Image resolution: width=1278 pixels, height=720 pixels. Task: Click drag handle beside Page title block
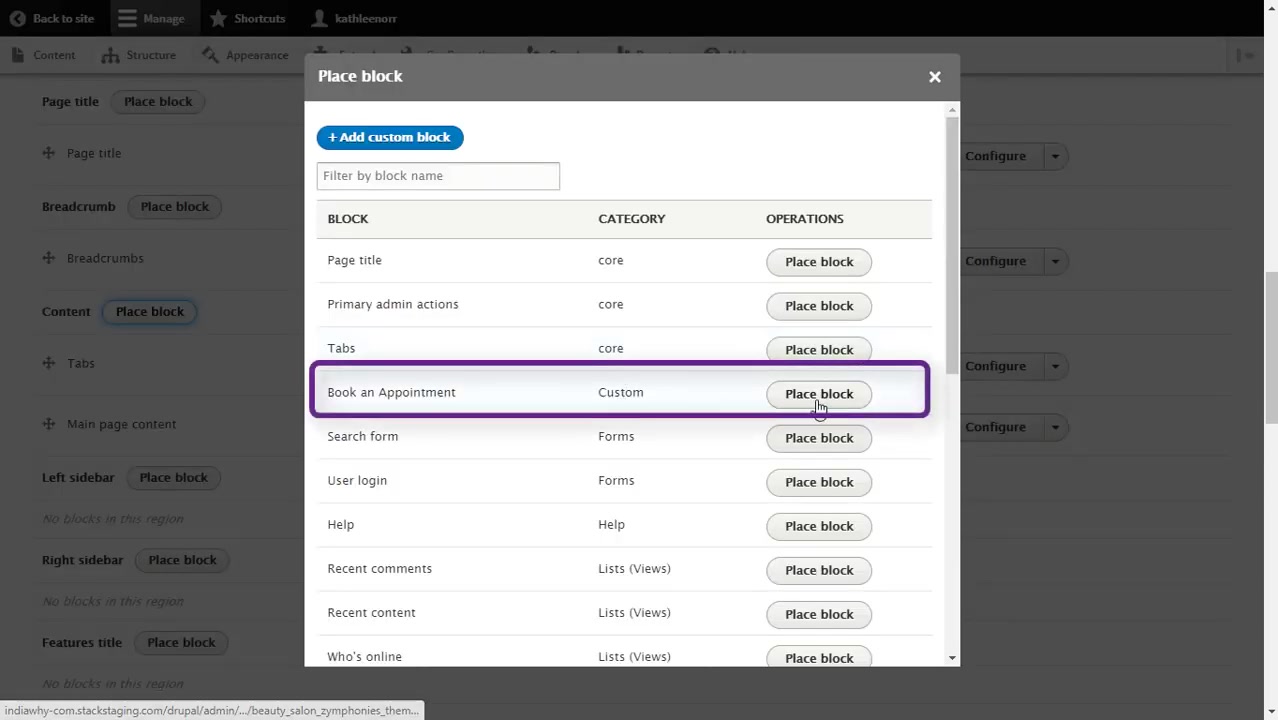click(x=49, y=153)
